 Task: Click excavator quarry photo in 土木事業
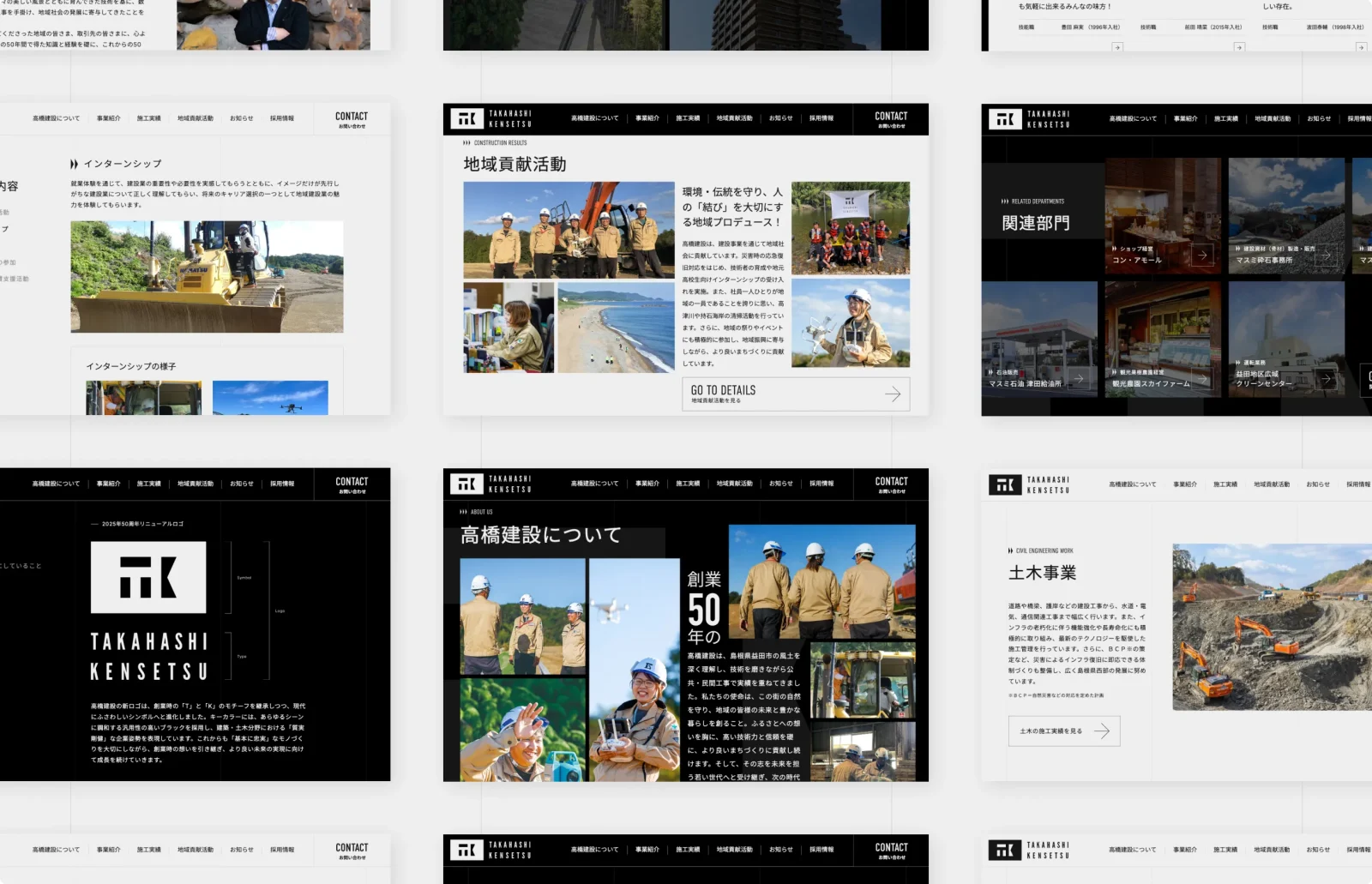point(1272,627)
